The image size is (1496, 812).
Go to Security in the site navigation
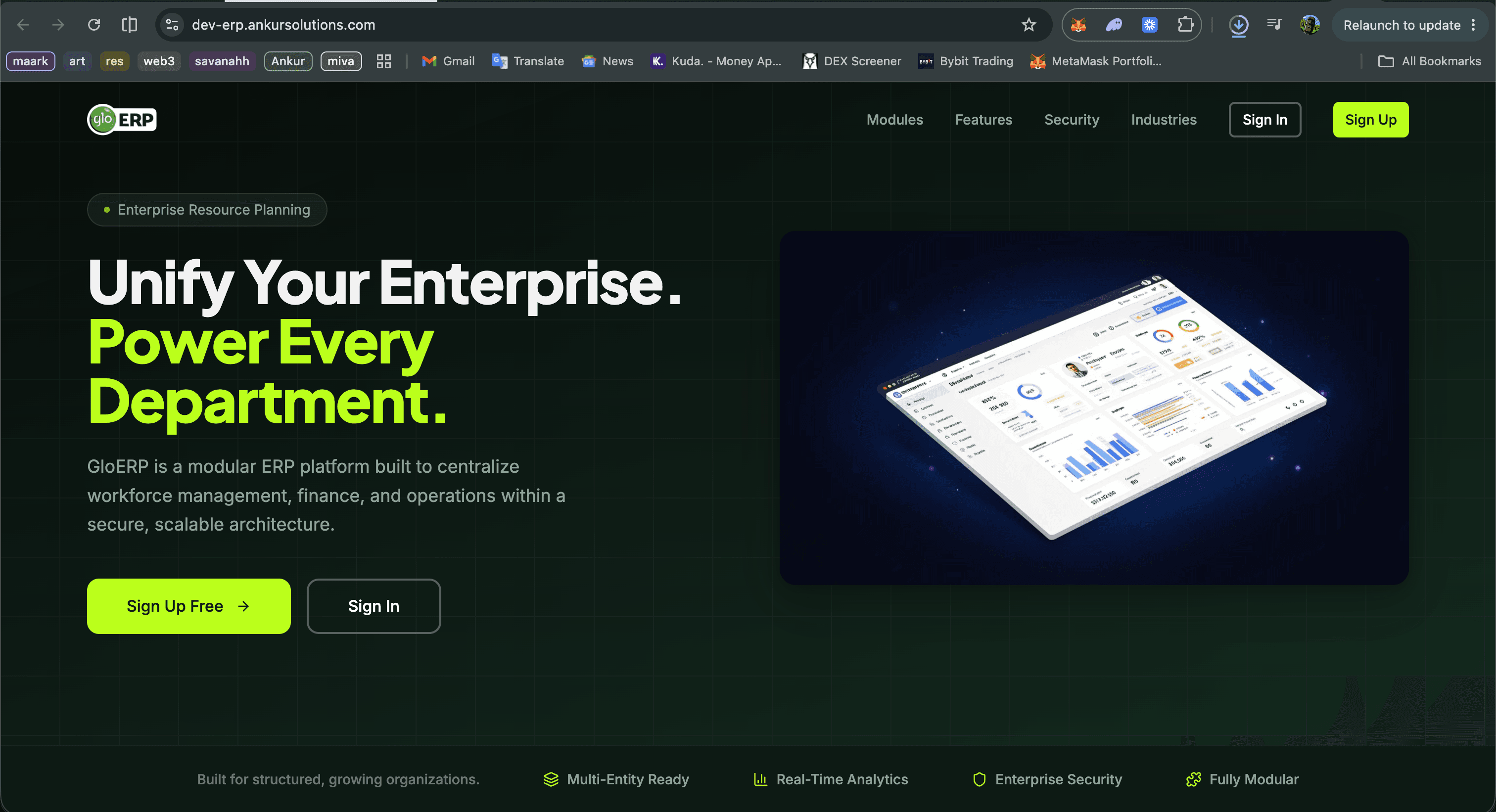pyautogui.click(x=1072, y=120)
